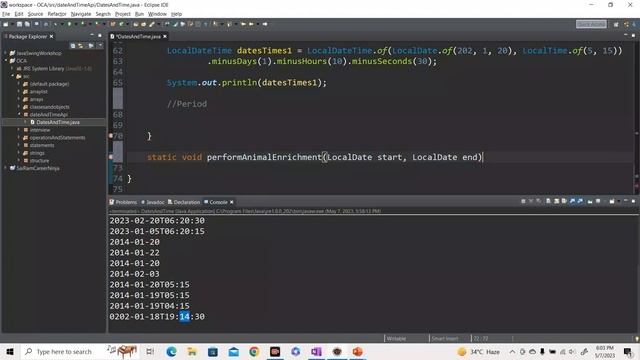
Task: Click the New Java Class toolbar icon
Action: pos(122,24)
